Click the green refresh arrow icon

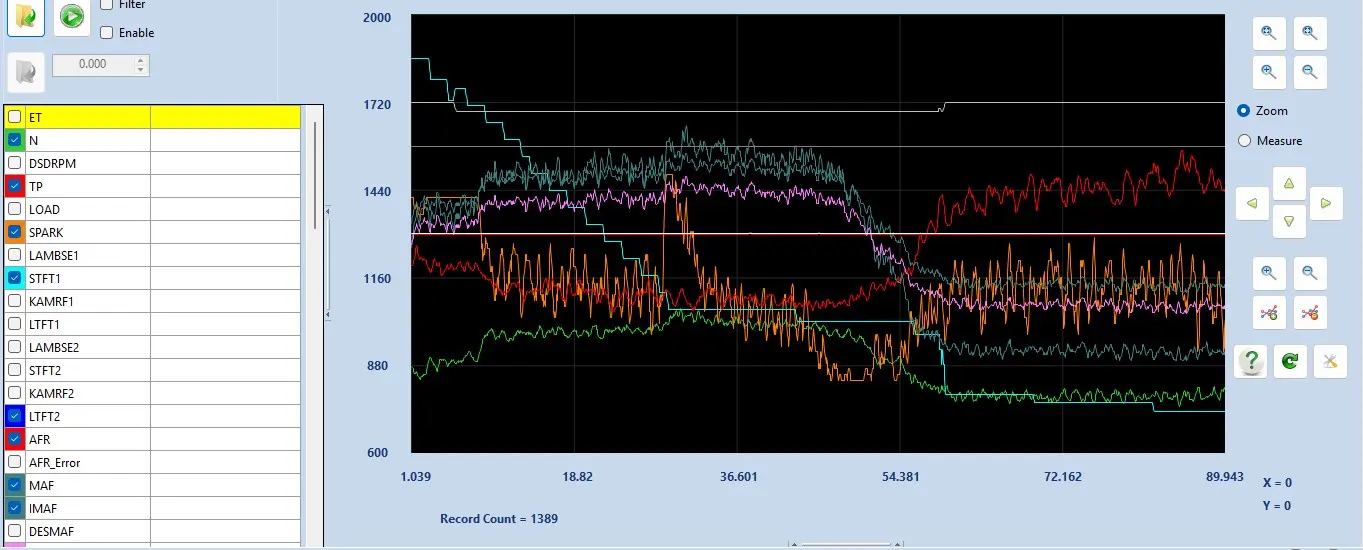[1290, 362]
